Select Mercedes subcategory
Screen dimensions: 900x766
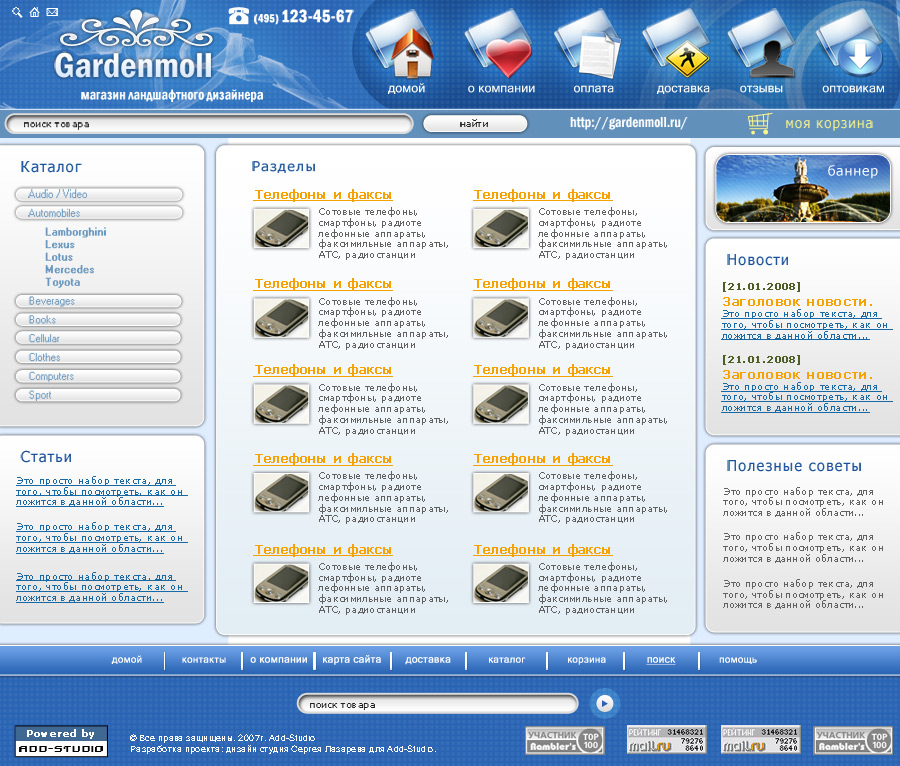[x=69, y=270]
